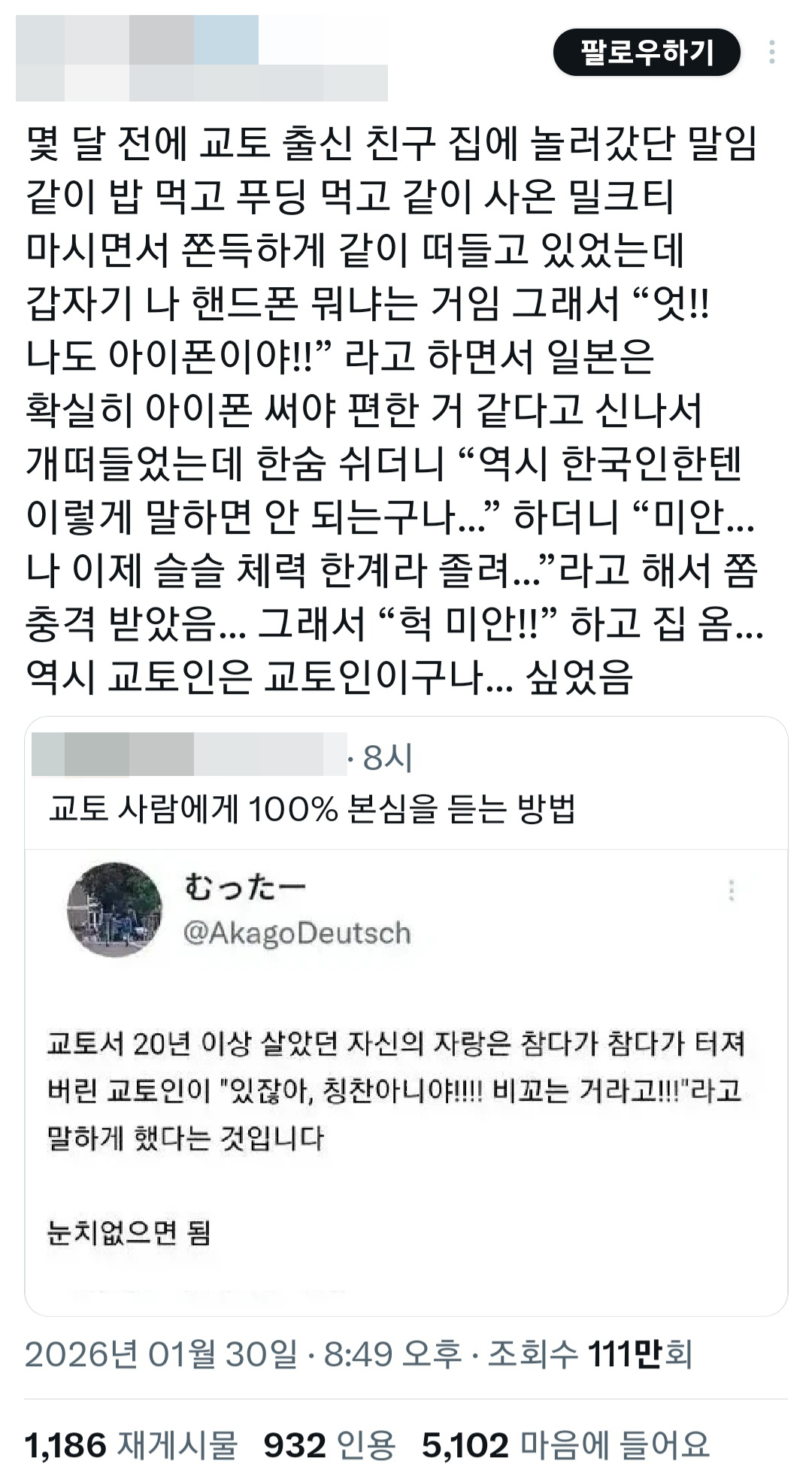
Task: Click the 8:49 오후 time label
Action: pyautogui.click(x=392, y=1353)
